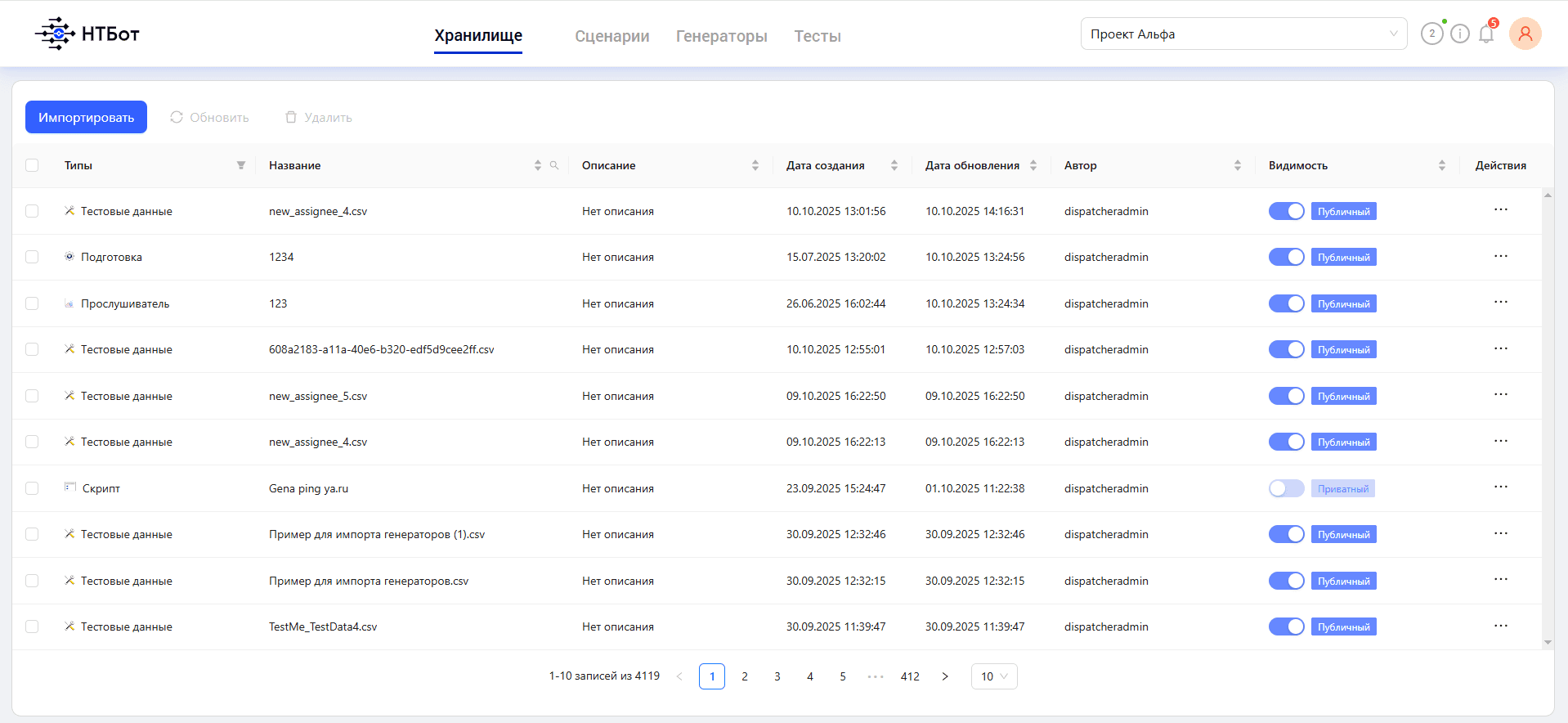Click the НТБот logo
The height and width of the screenshot is (723, 1568).
click(x=87, y=34)
